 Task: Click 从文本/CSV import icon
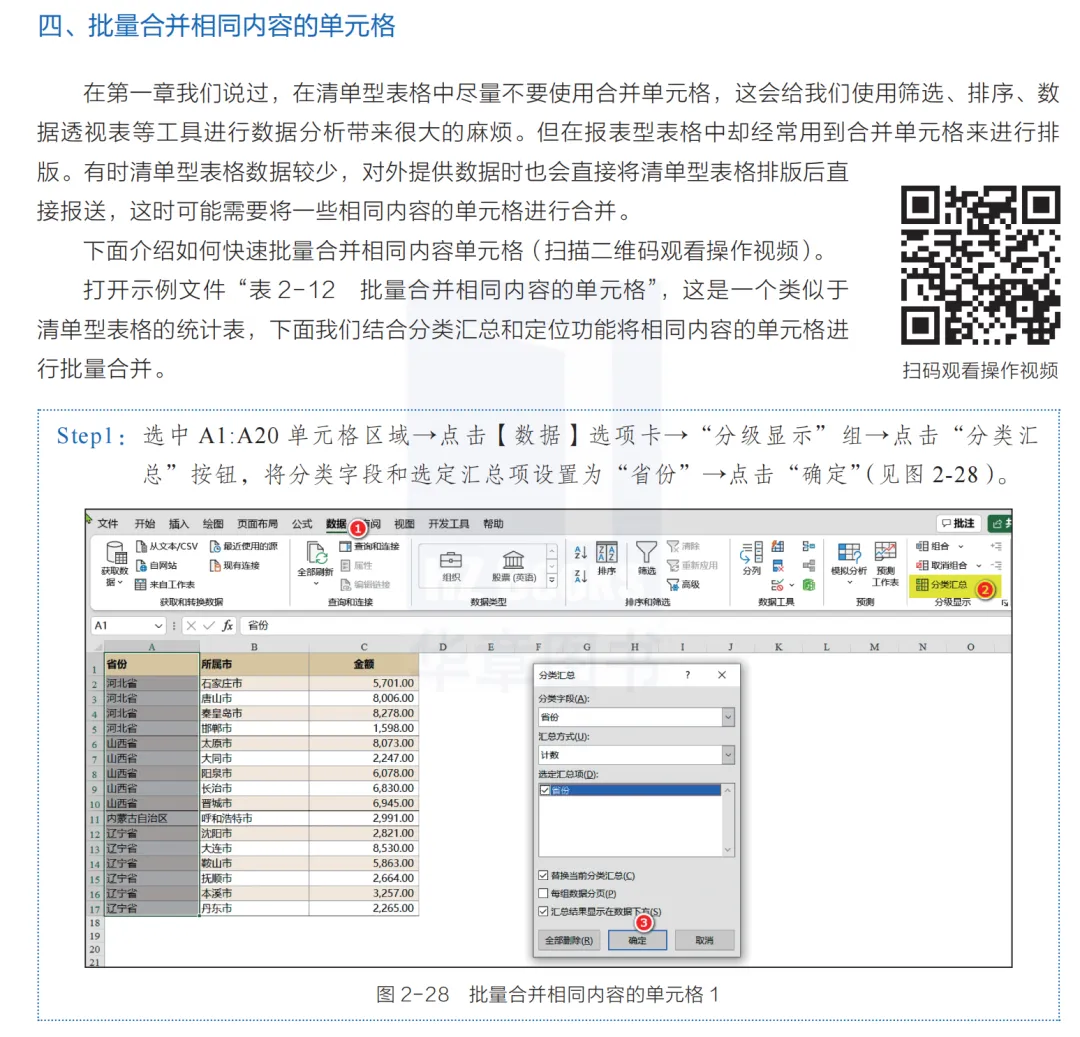tap(142, 547)
